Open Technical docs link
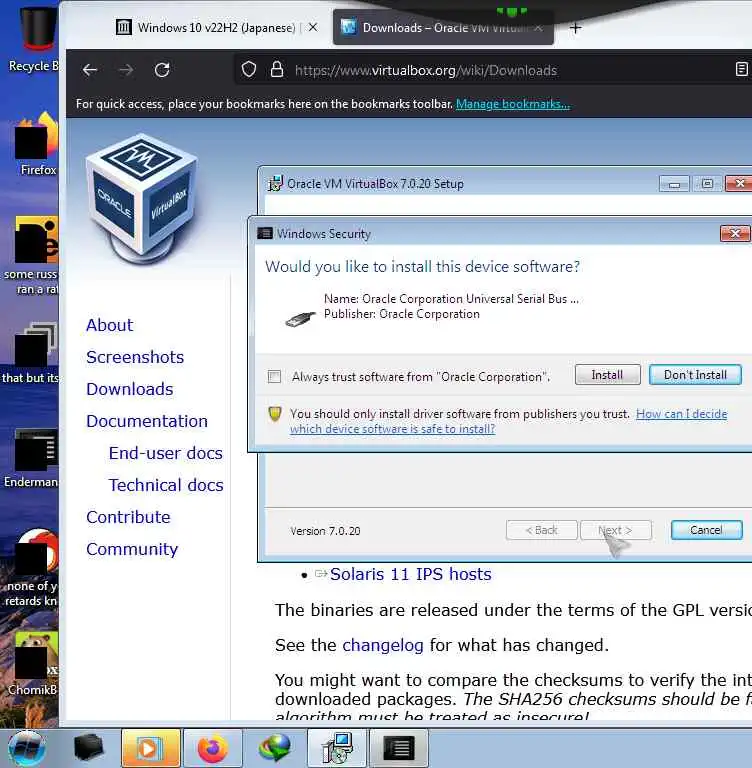 tap(166, 485)
